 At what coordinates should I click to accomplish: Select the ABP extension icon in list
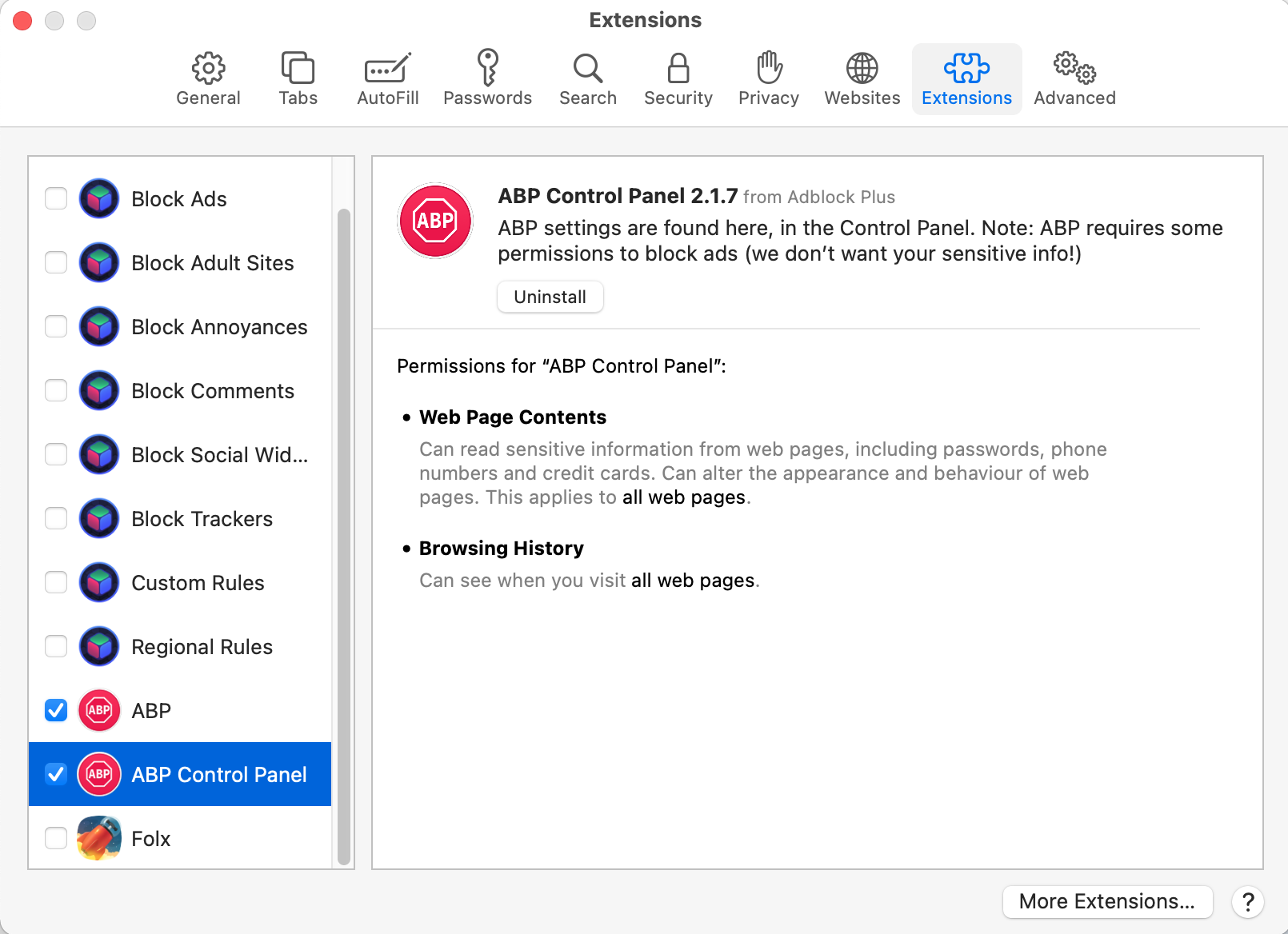[x=99, y=710]
